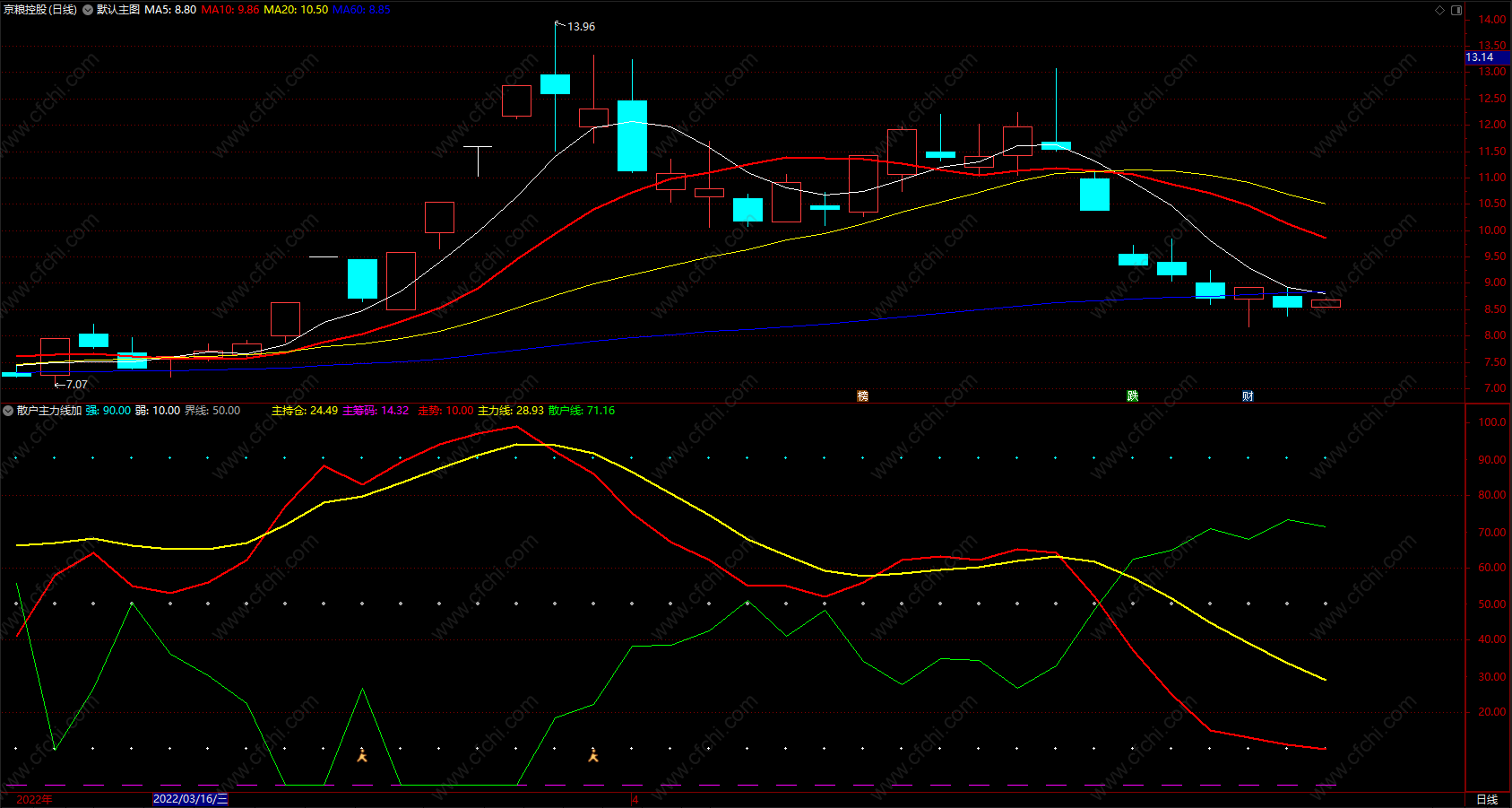This screenshot has width=1512, height=808.
Task: Click the 散户主力线加 indicator name
Action: (x=49, y=411)
